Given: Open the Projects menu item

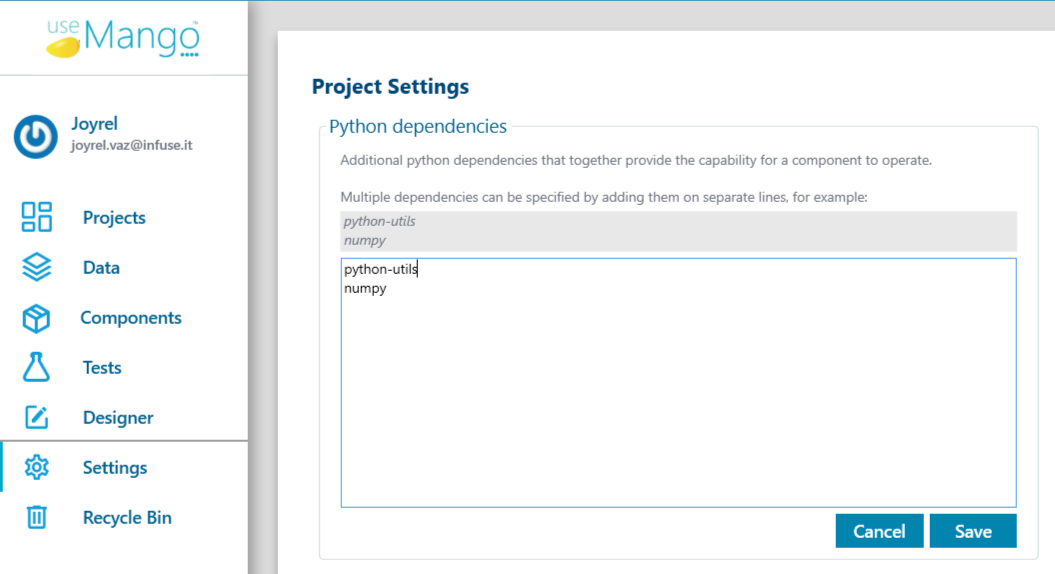Looking at the screenshot, I should point(114,217).
